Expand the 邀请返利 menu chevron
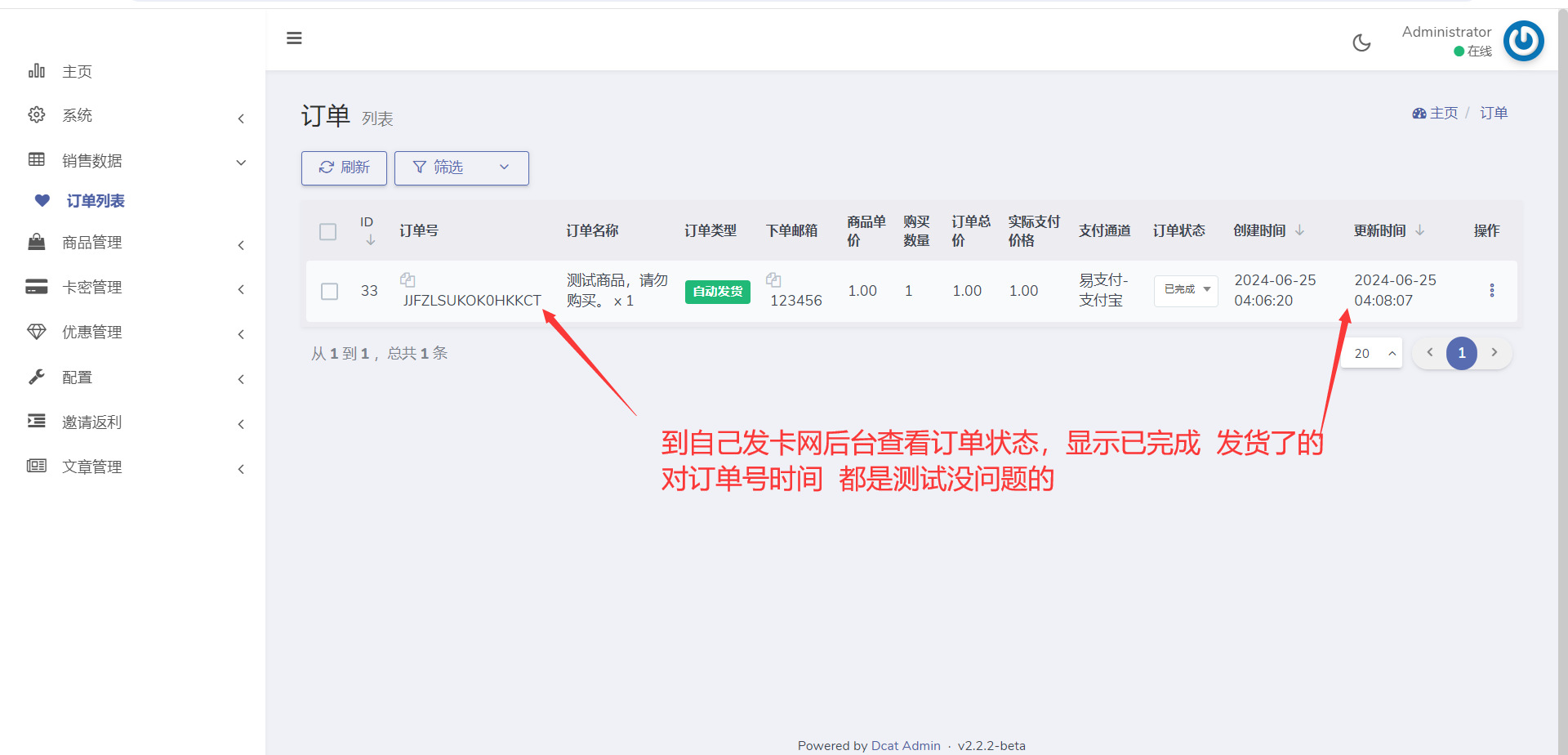The height and width of the screenshot is (755, 1568). (241, 425)
